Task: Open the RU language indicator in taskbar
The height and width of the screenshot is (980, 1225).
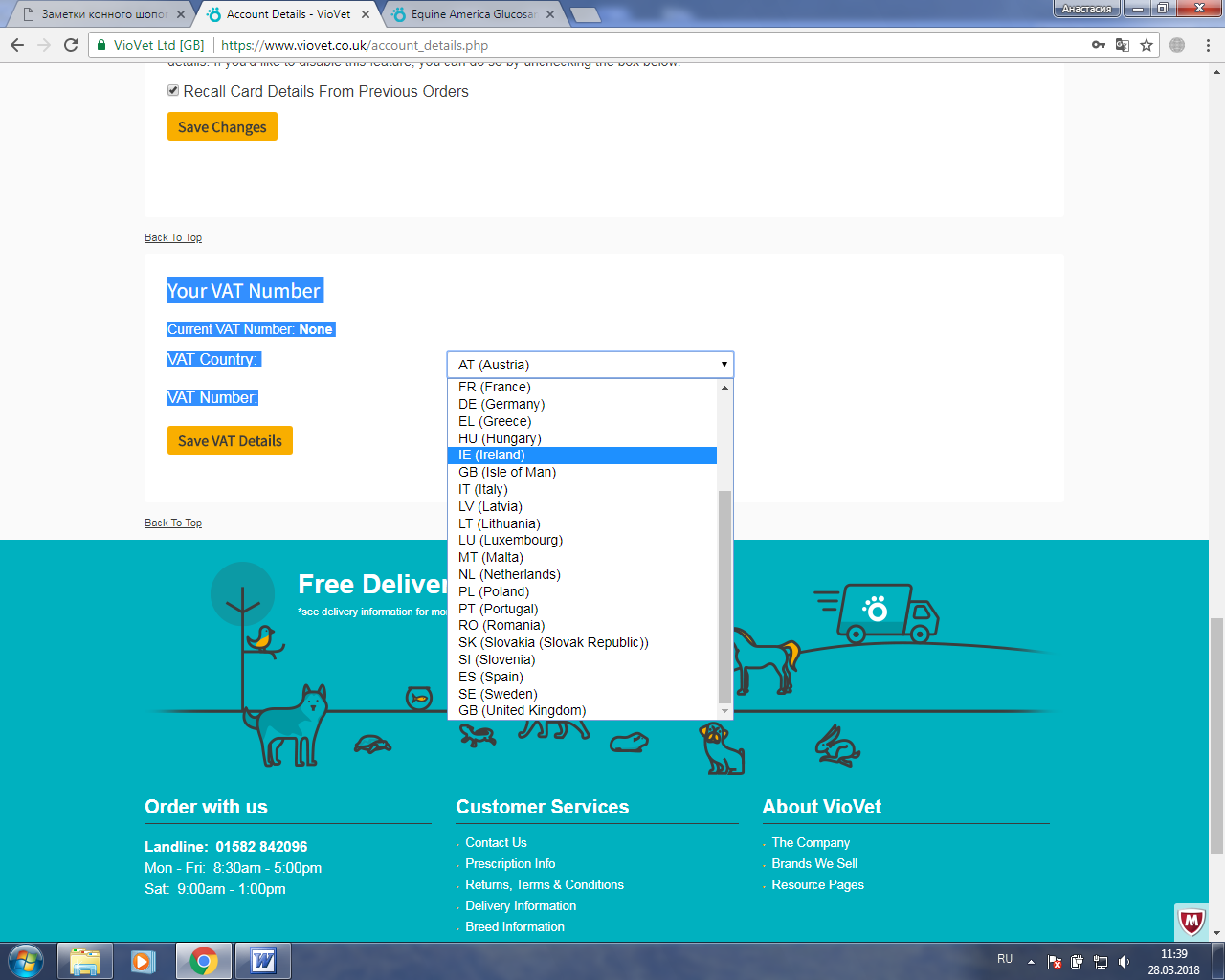Action: click(1005, 958)
